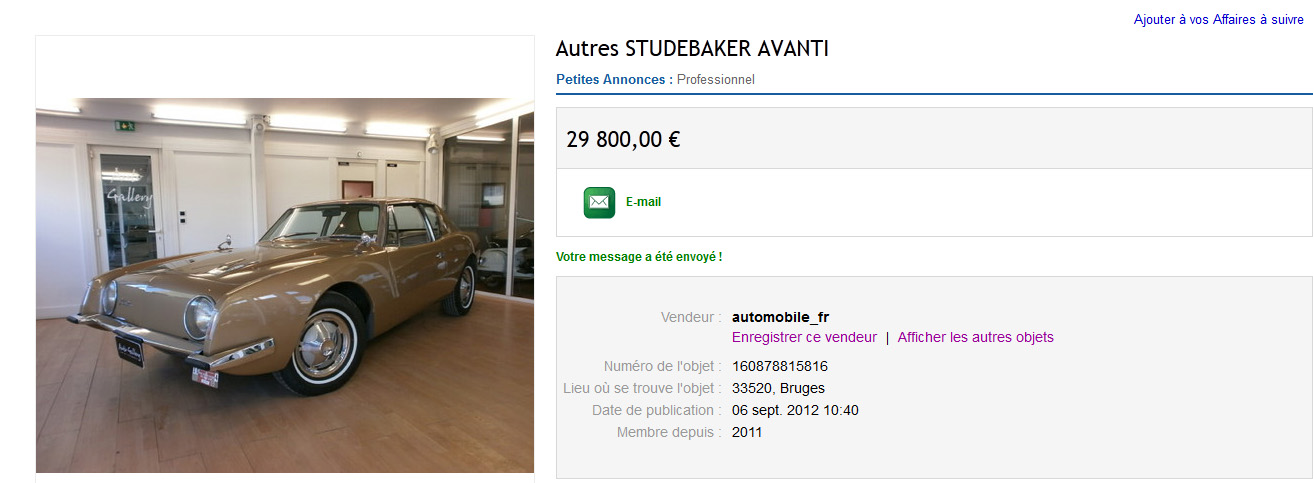
Task: Click the member since year 2011
Action: click(747, 432)
